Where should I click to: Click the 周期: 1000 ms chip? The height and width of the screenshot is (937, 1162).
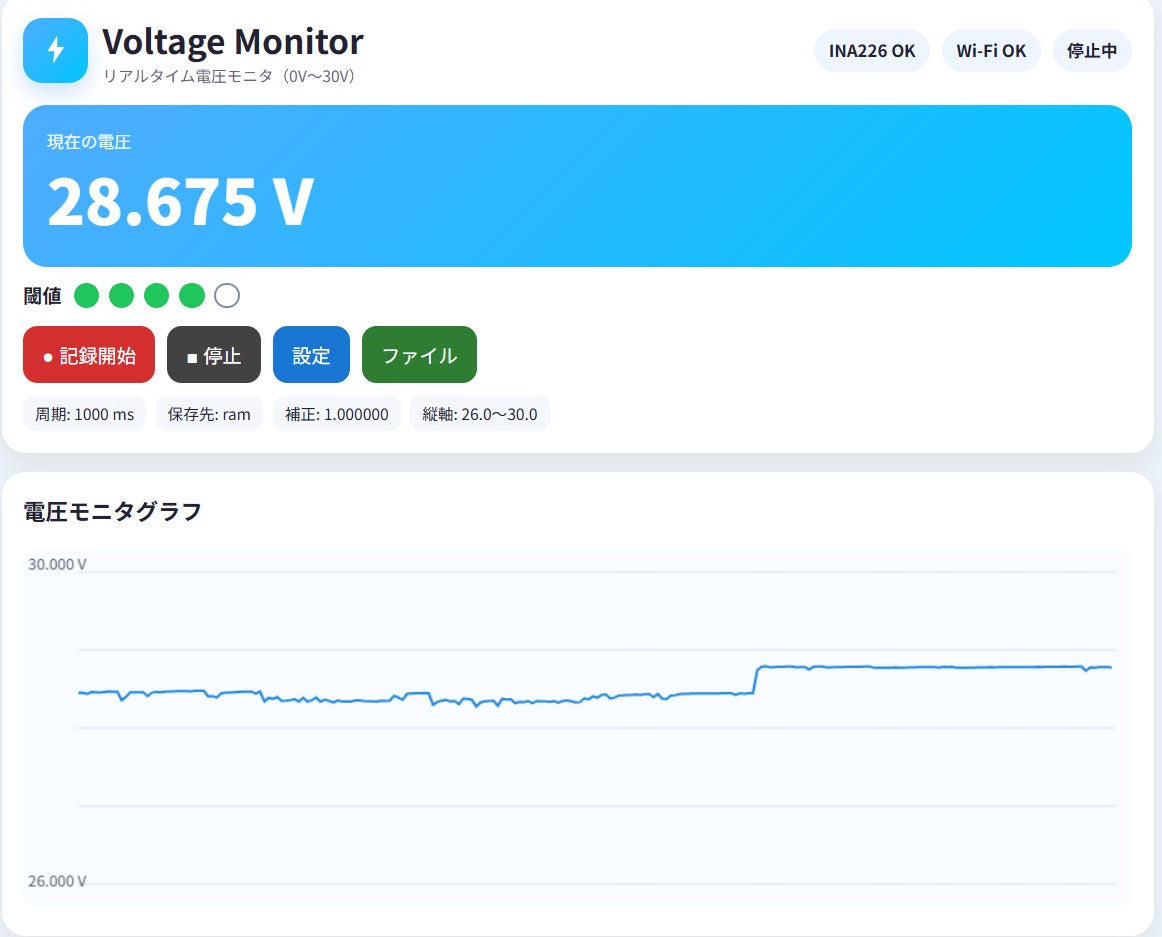84,414
